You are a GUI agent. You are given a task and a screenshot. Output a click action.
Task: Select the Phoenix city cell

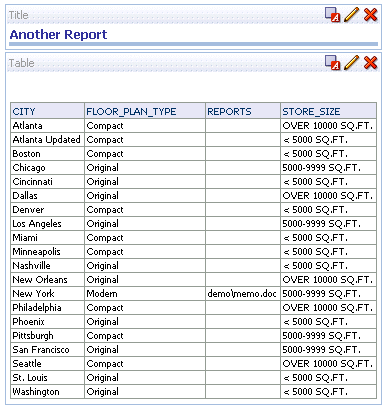click(47, 322)
